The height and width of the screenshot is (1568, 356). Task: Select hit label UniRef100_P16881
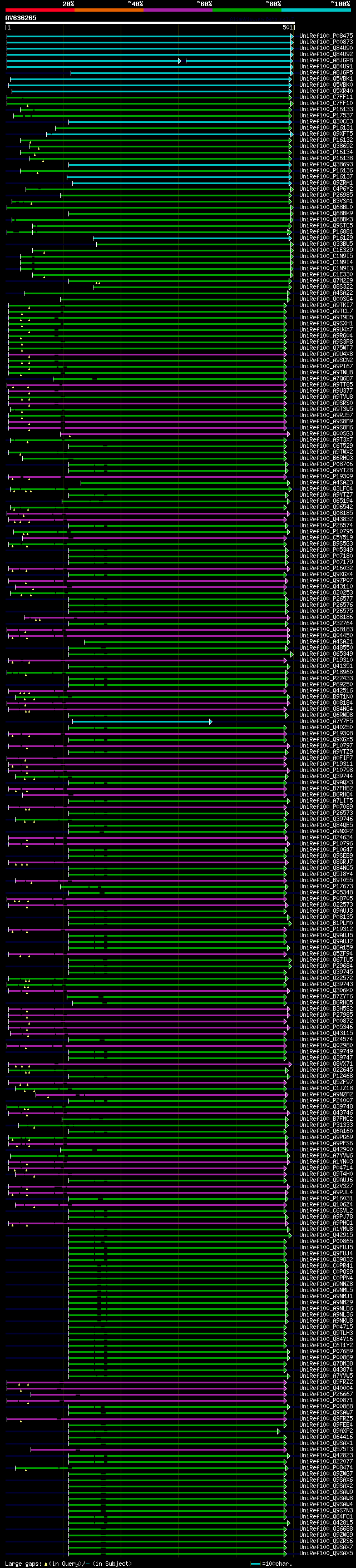[x=326, y=232]
